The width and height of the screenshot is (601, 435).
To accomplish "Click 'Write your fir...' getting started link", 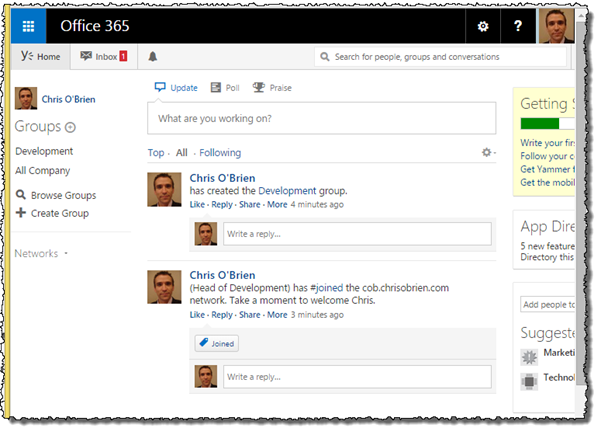I will point(547,143).
